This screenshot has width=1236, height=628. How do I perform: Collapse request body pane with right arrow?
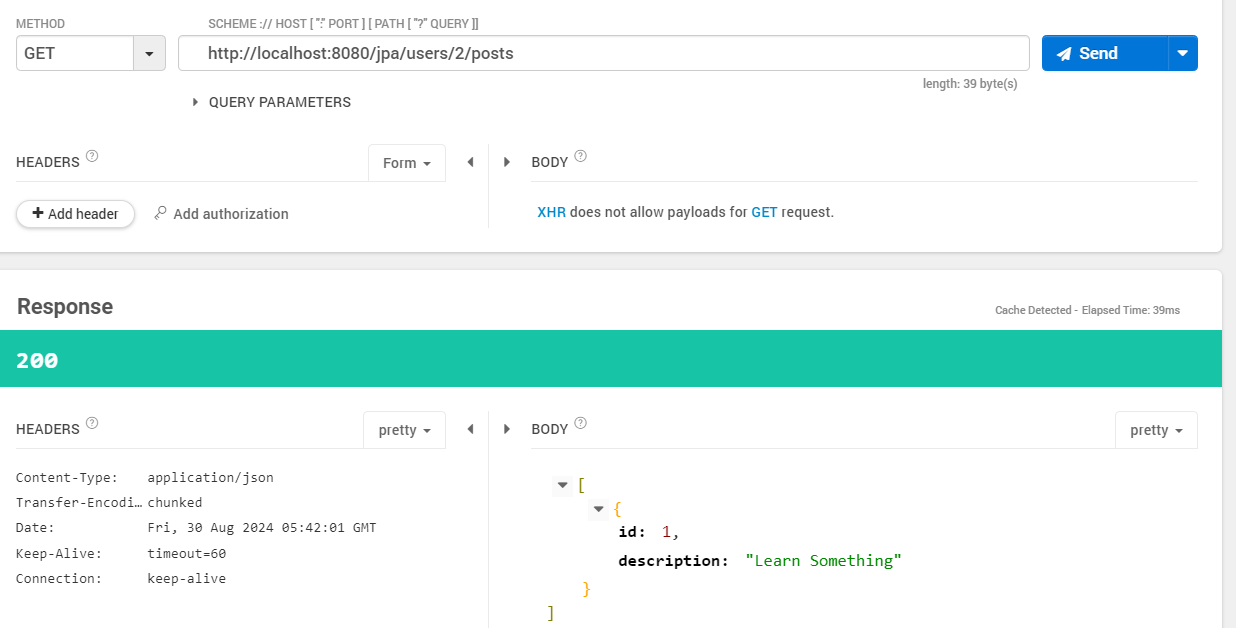(x=507, y=162)
